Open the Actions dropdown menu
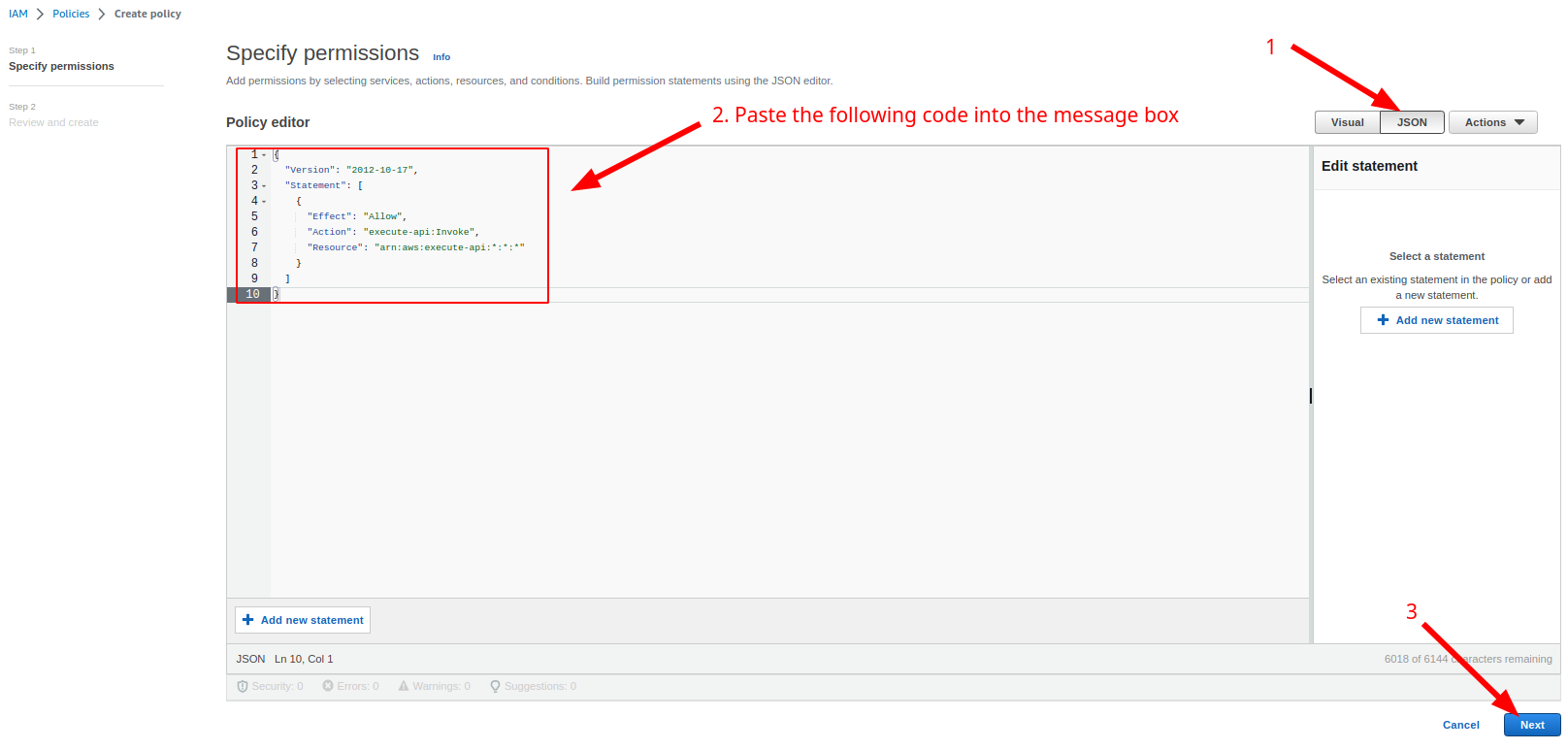 pos(1493,122)
